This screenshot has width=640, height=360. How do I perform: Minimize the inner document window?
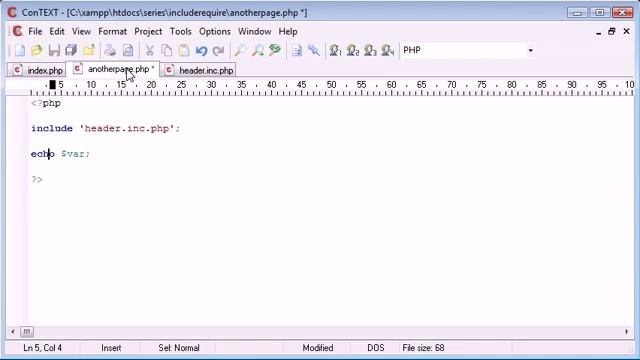pos(598,32)
